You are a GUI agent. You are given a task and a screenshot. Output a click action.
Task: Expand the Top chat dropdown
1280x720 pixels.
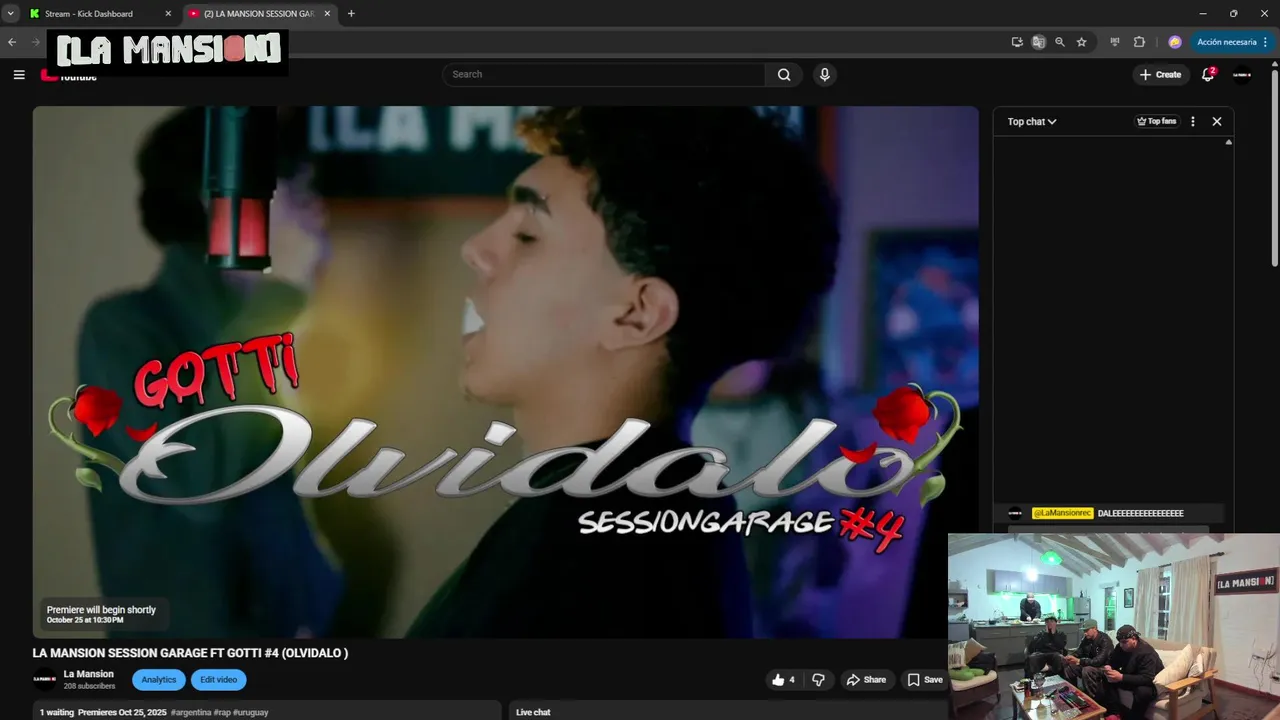coord(1032,122)
